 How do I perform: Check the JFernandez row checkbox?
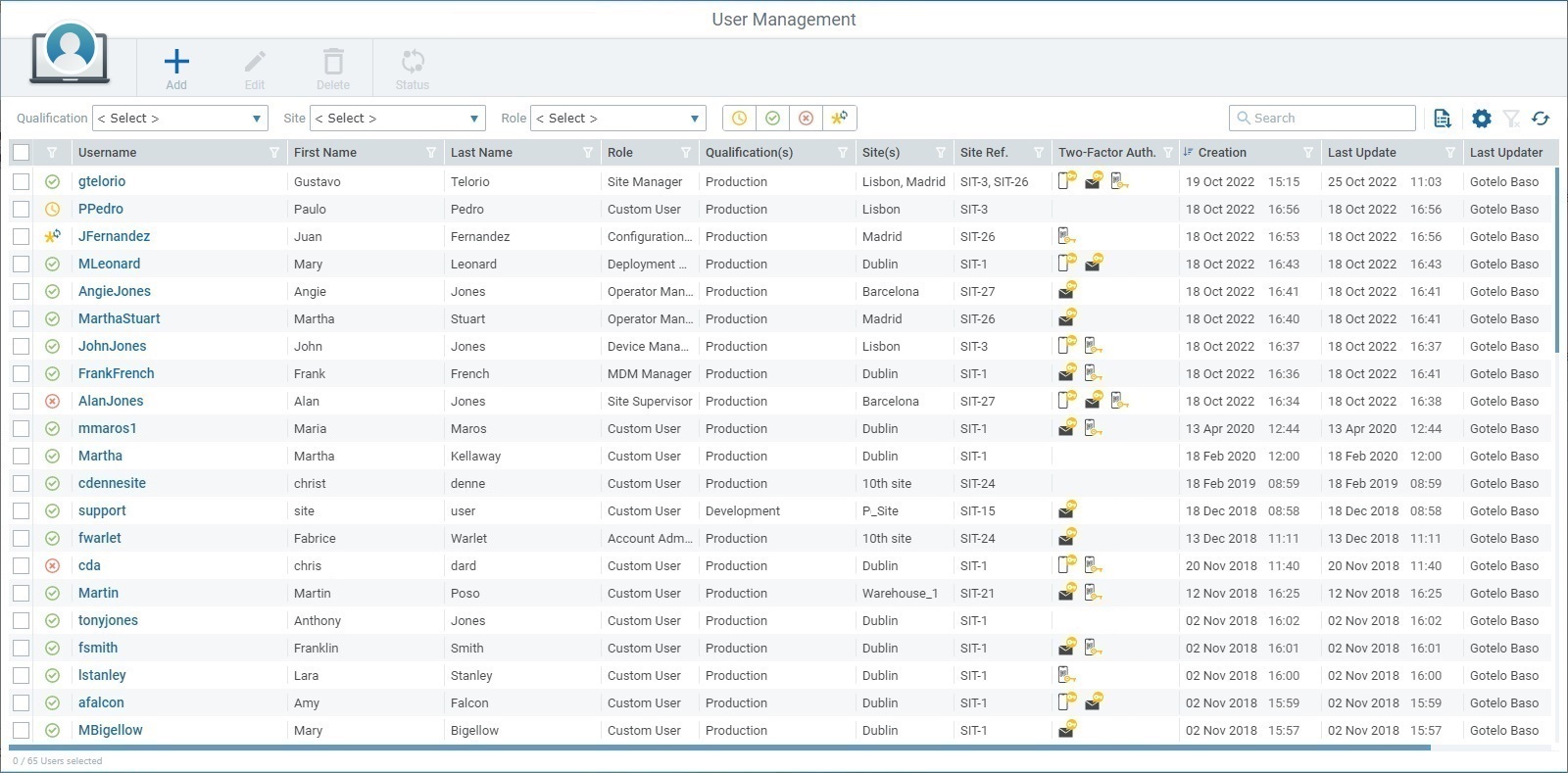click(x=22, y=236)
